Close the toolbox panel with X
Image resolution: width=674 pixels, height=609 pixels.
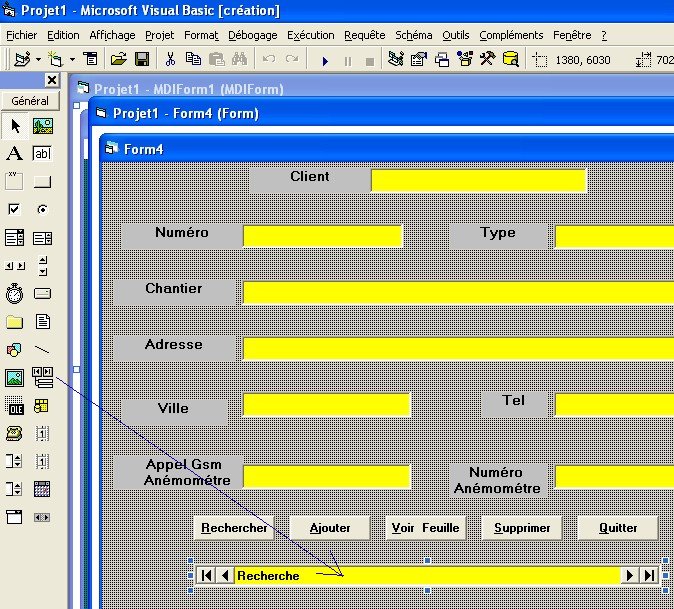[52, 80]
